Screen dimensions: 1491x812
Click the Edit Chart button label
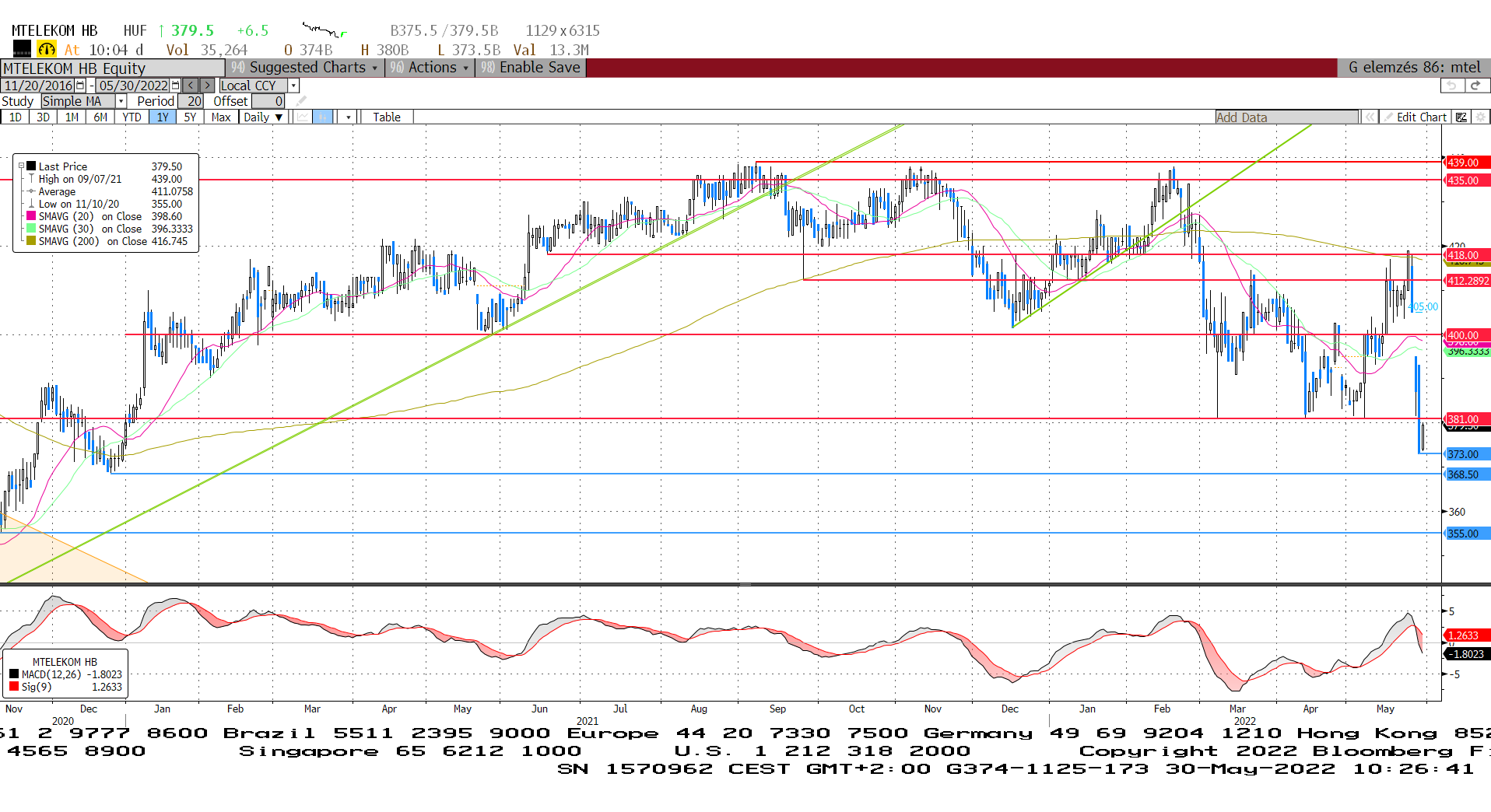tap(1421, 117)
